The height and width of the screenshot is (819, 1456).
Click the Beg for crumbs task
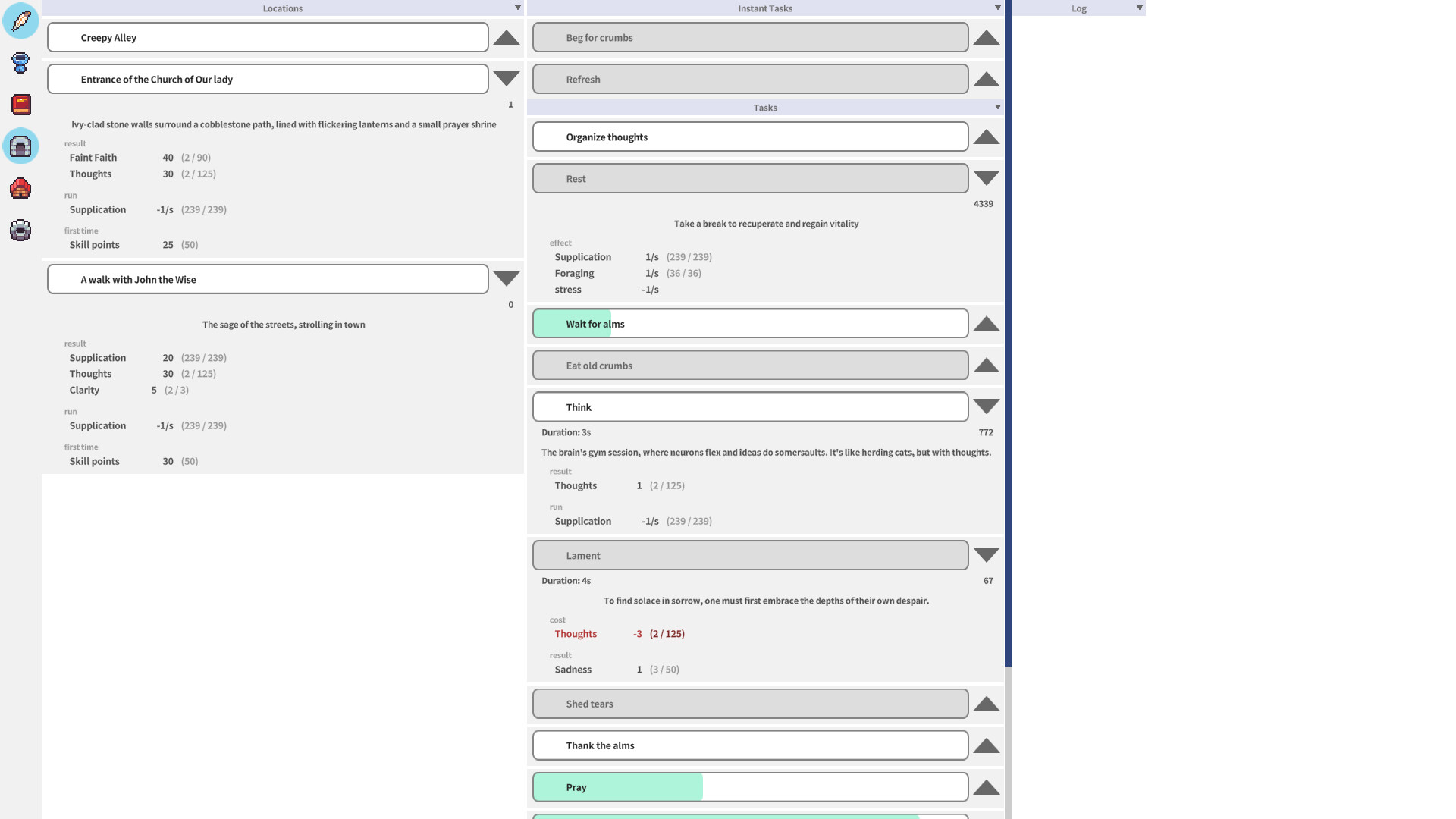point(749,36)
